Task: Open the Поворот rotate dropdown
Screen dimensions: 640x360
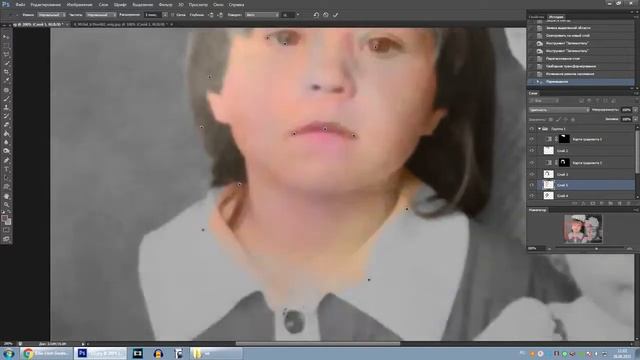Action: pyautogui.click(x=262, y=15)
